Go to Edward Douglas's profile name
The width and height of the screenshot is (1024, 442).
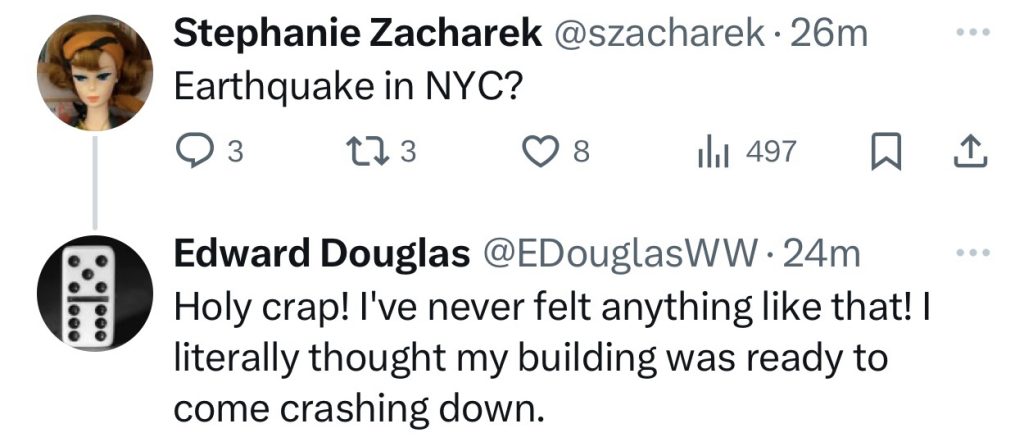pos(322,255)
